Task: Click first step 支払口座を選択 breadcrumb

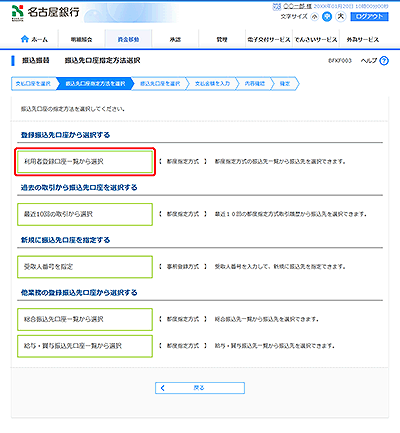Action: [x=33, y=84]
